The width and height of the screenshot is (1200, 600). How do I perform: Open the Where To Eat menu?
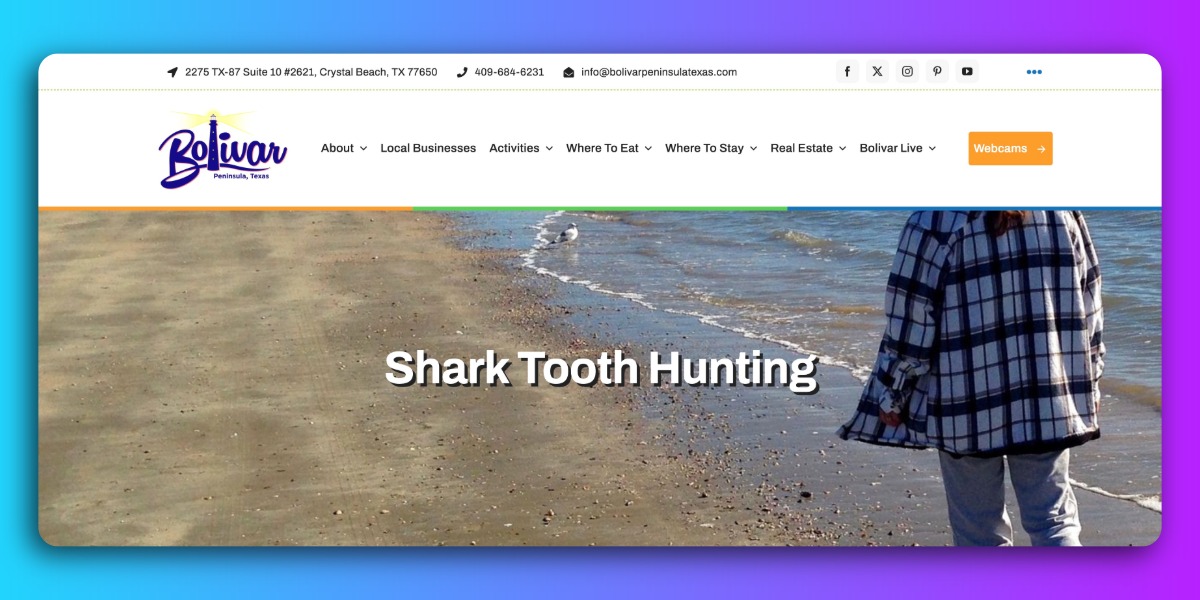(x=608, y=148)
